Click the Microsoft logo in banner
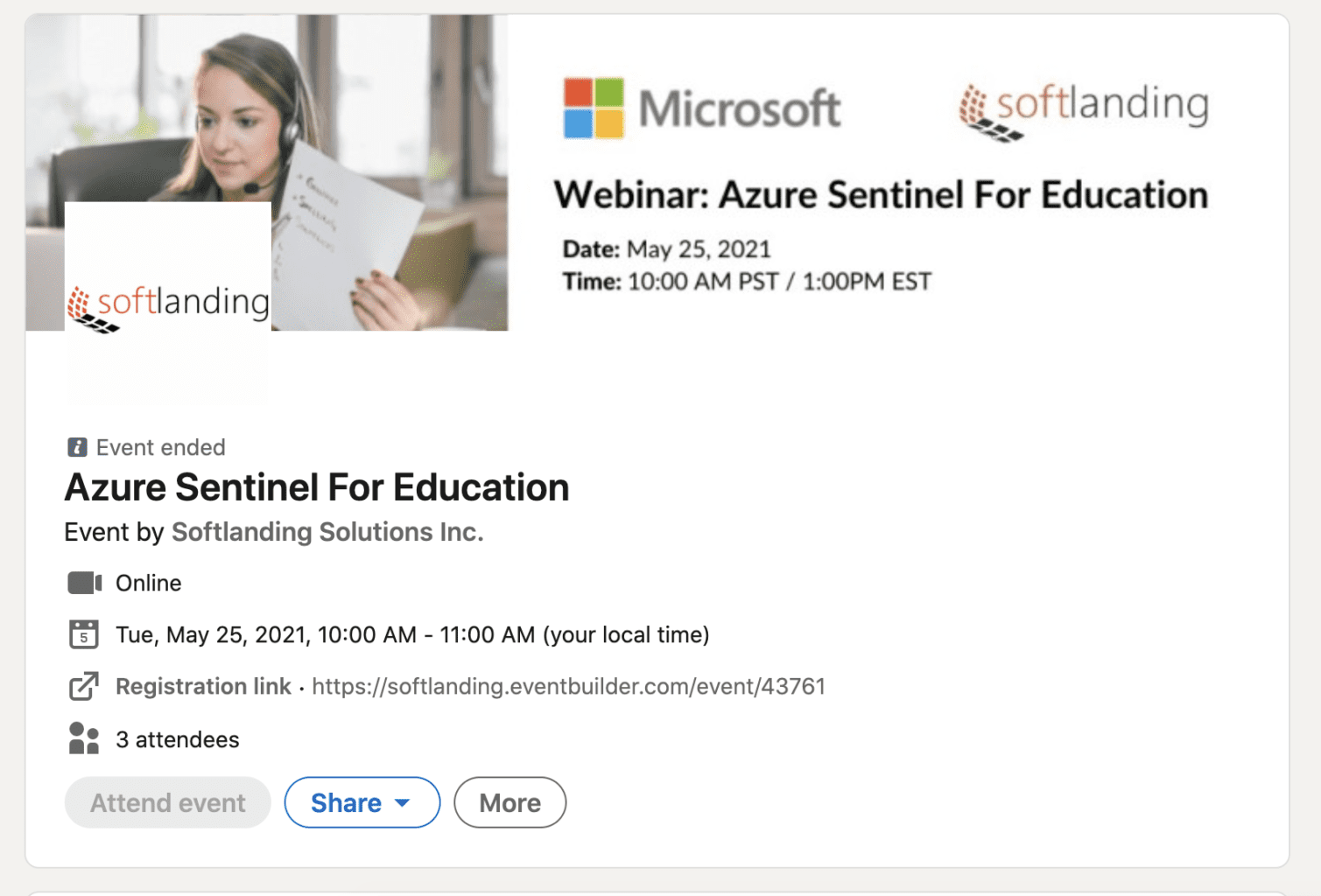The height and width of the screenshot is (896, 1321). [x=701, y=108]
